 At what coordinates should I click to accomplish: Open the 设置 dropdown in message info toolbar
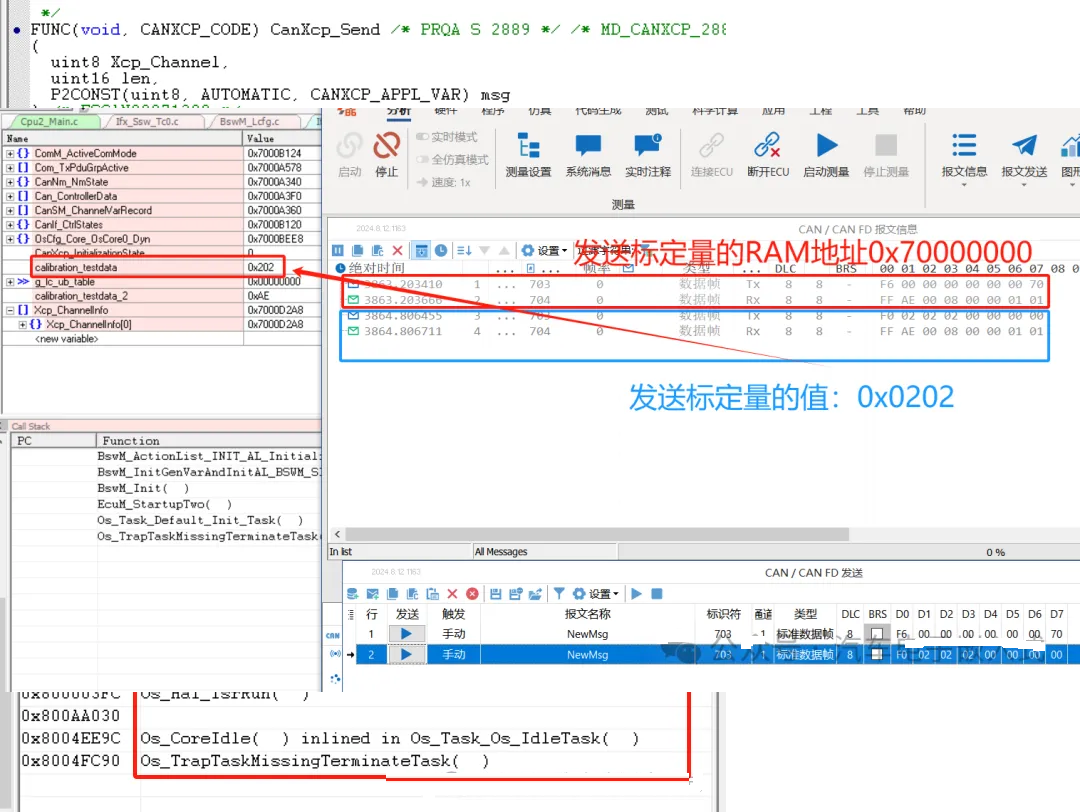tap(544, 250)
